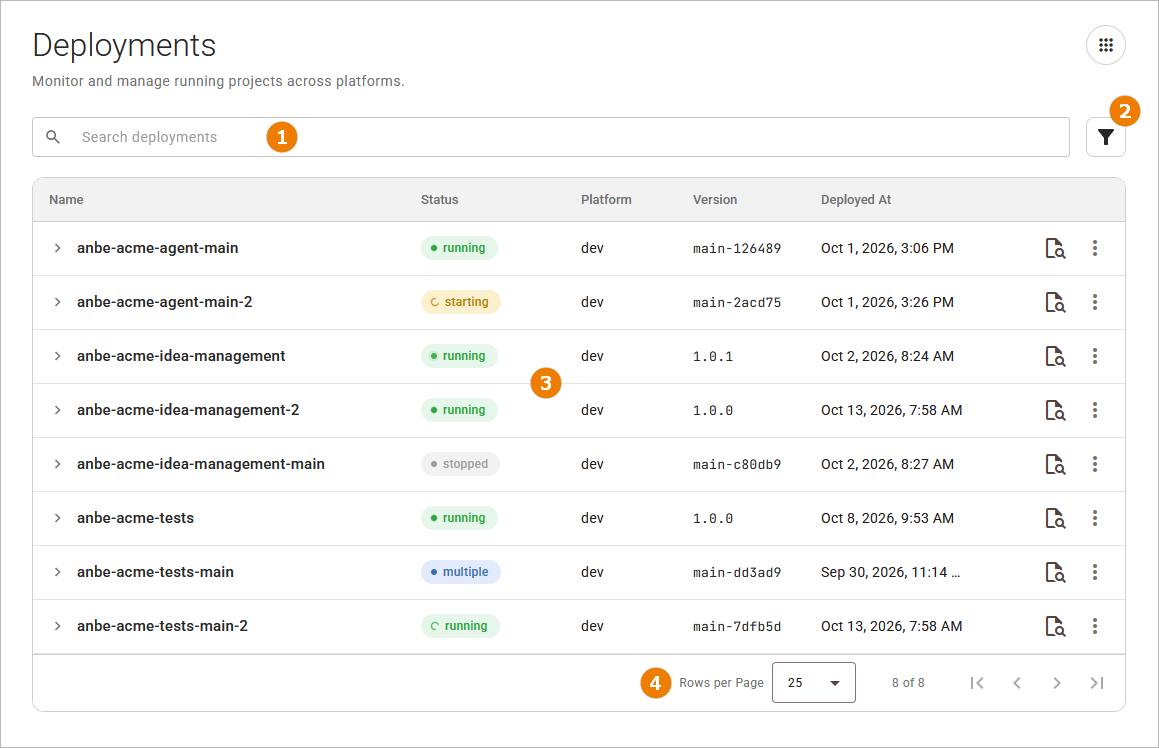The width and height of the screenshot is (1159, 748).
Task: Click the stopped status badge
Action: (x=460, y=464)
